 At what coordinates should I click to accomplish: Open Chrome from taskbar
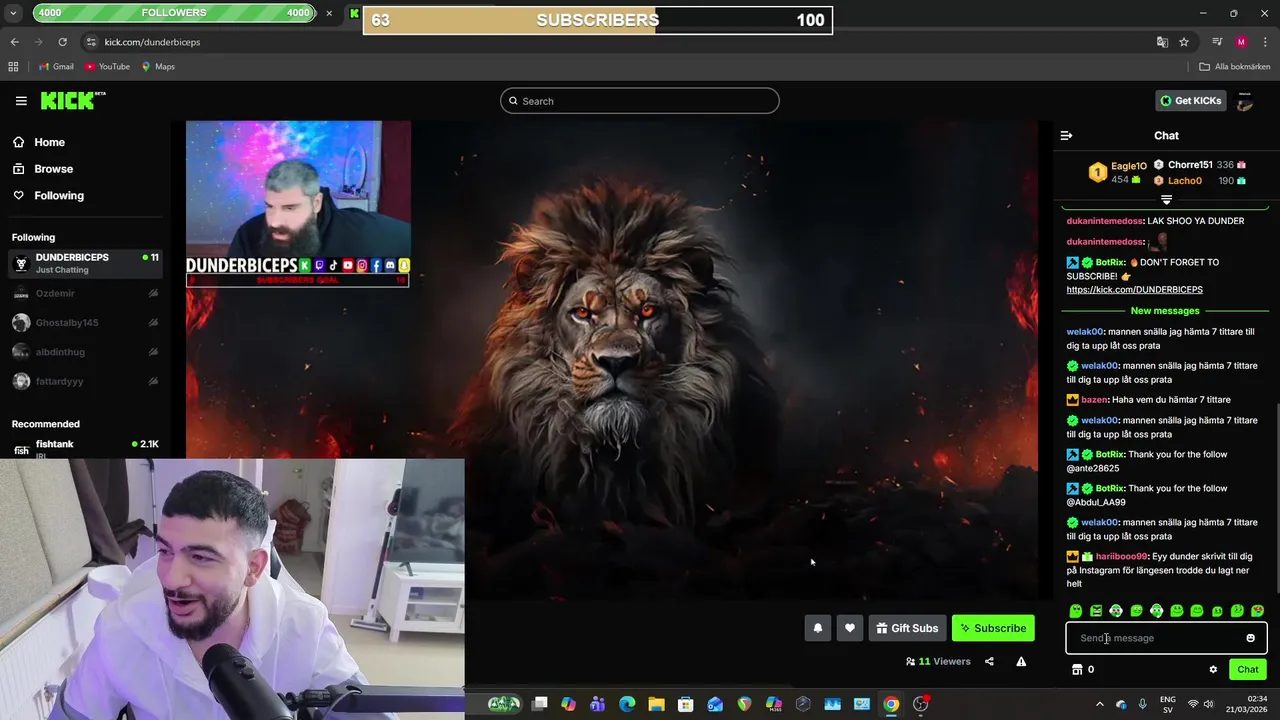click(x=891, y=704)
